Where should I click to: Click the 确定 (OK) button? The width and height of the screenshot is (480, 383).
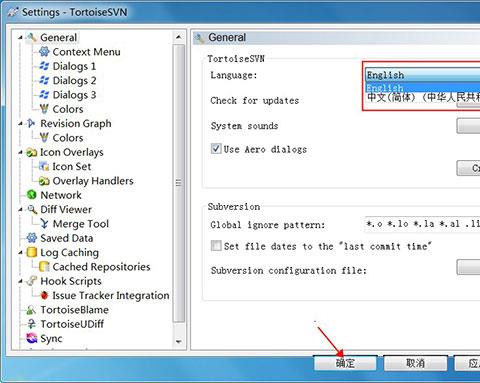[345, 363]
